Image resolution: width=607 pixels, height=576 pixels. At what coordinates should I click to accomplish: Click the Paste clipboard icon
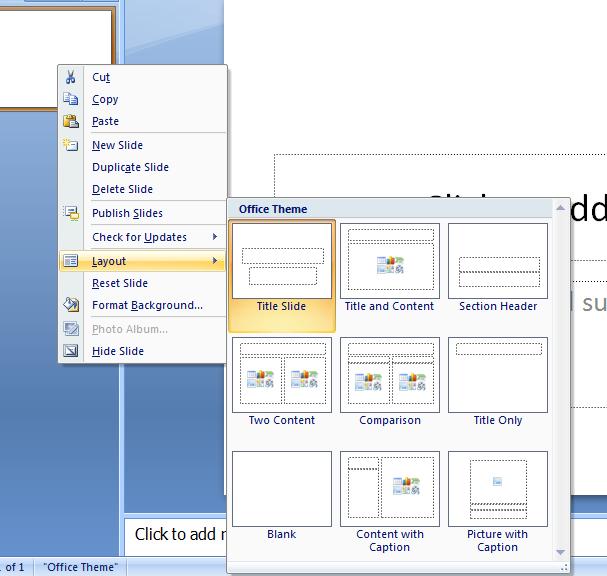coord(71,121)
